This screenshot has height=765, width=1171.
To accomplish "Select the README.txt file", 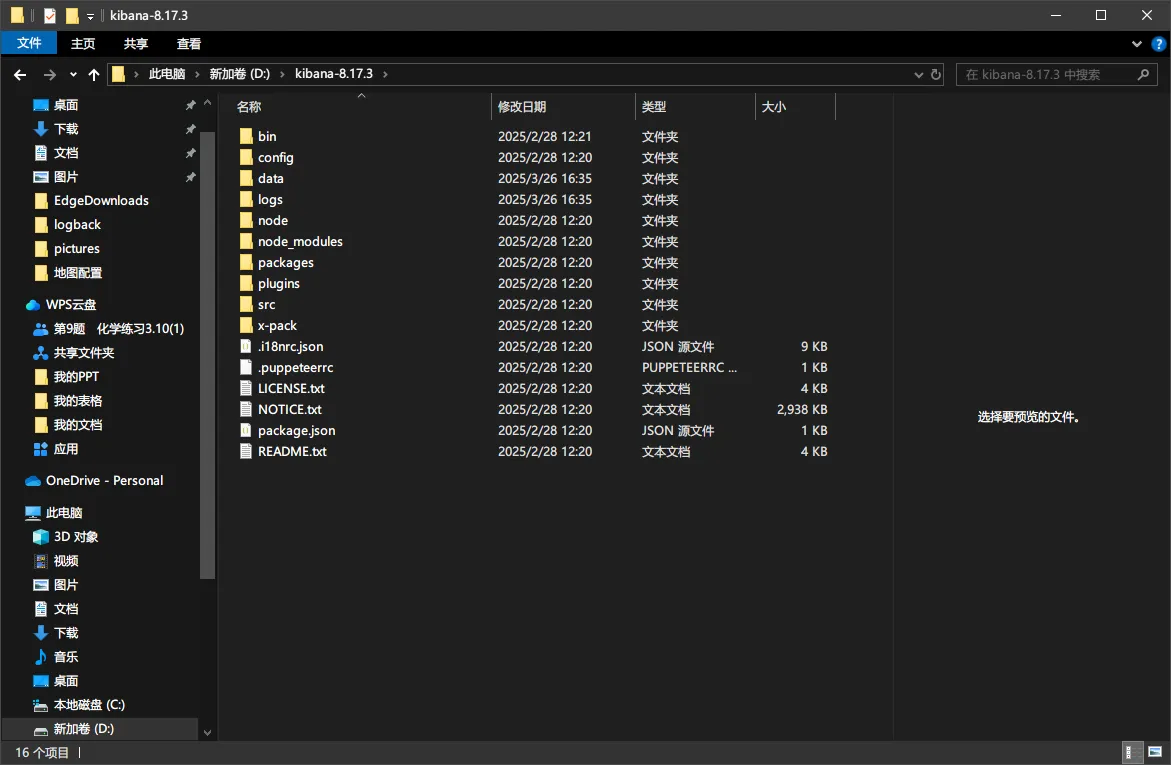I will click(292, 451).
